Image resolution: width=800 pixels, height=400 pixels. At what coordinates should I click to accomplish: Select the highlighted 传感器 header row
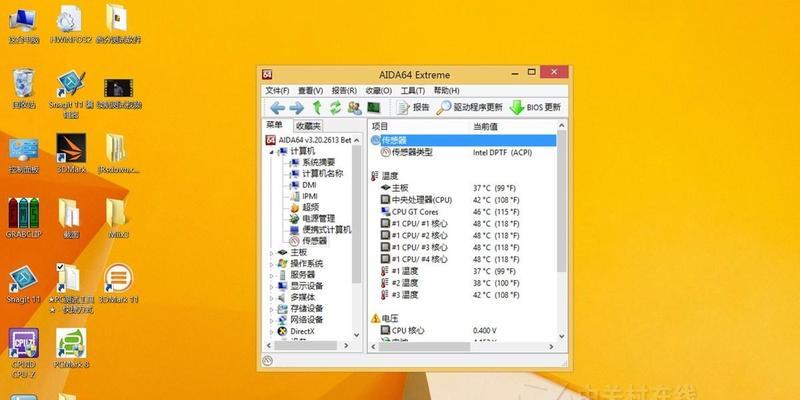463,140
